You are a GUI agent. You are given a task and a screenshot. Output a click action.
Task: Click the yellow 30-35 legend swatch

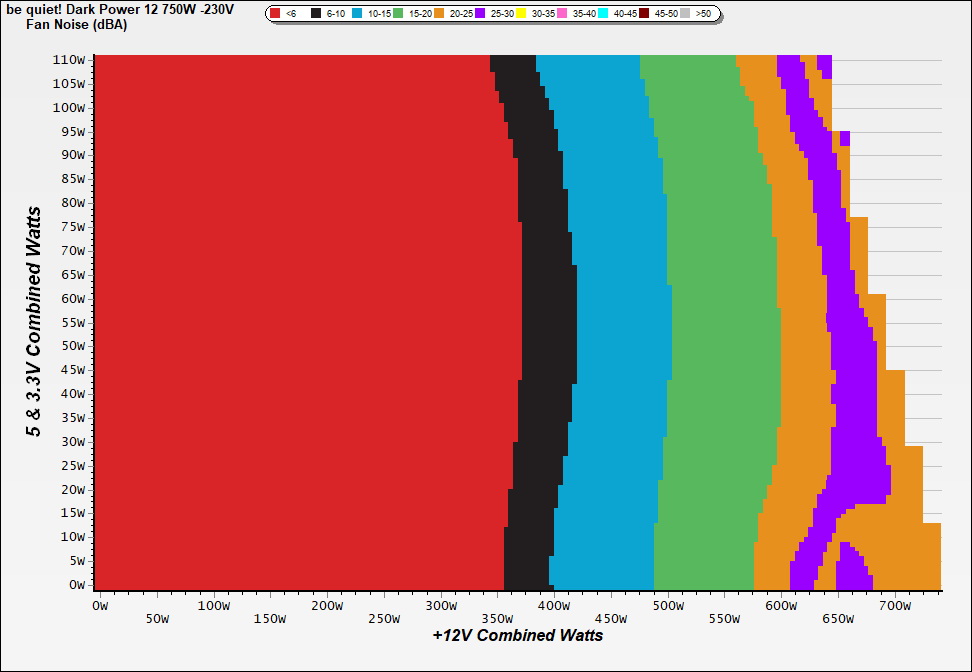point(521,13)
